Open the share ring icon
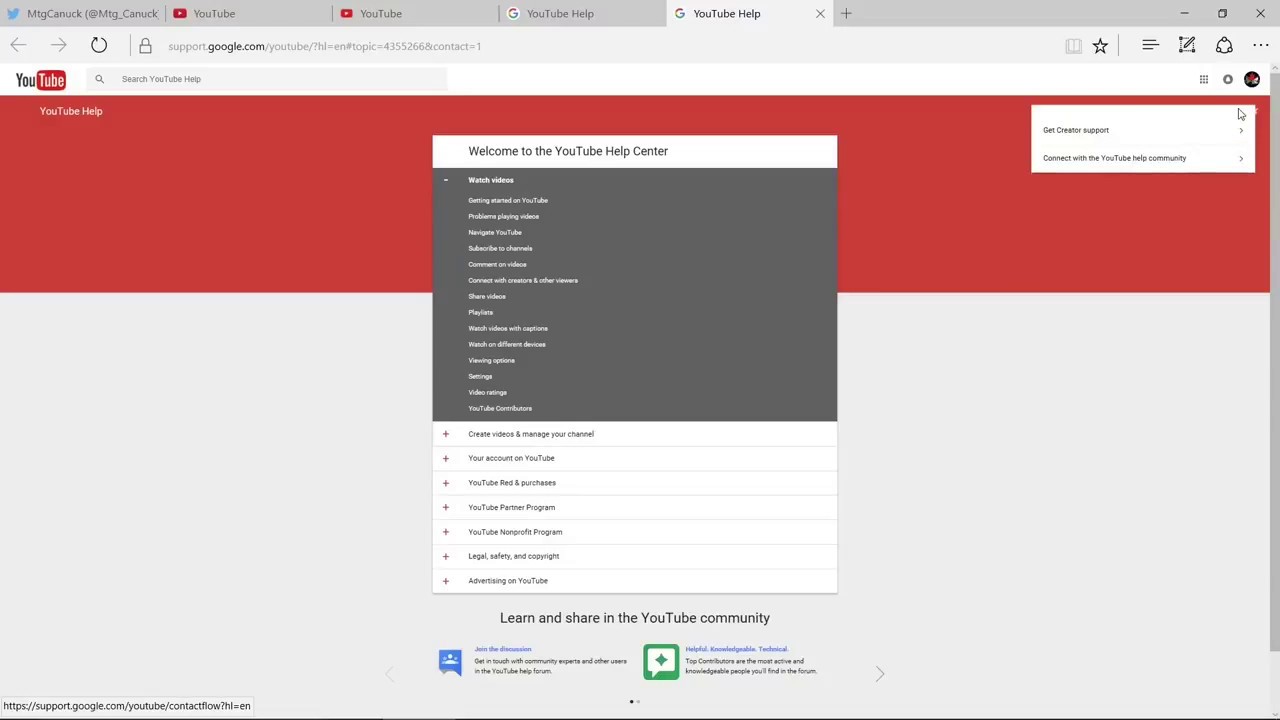This screenshot has width=1280, height=720. (1224, 46)
